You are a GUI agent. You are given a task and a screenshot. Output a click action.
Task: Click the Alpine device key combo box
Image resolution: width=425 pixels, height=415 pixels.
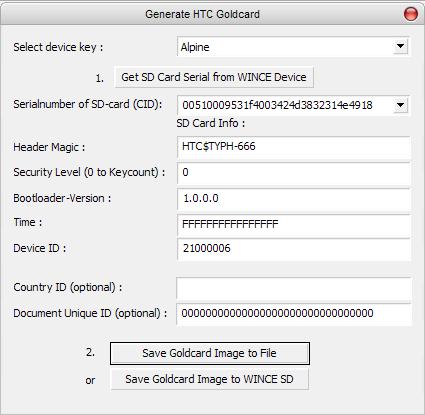[293, 47]
